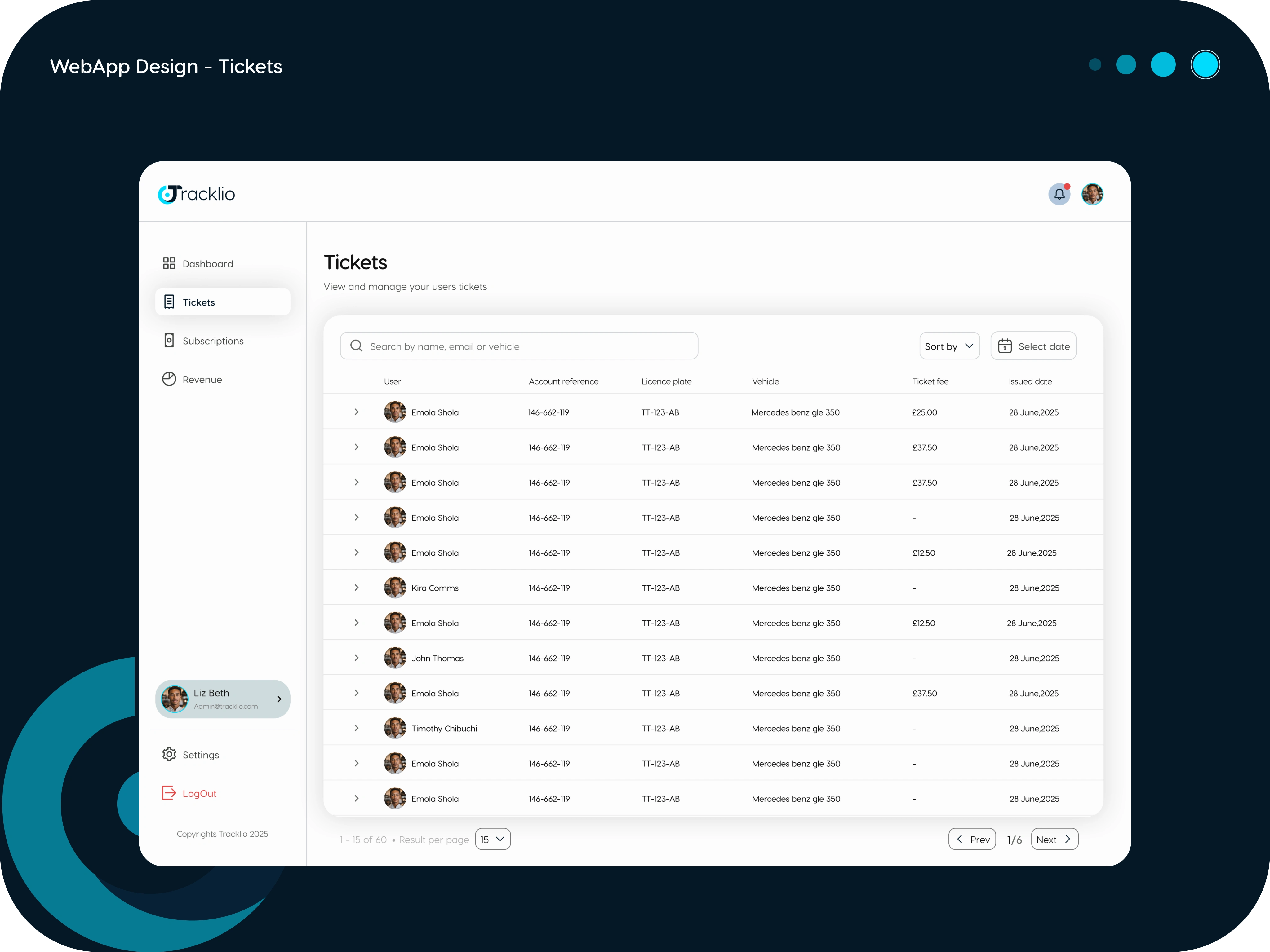Click the Prev page button

972,839
